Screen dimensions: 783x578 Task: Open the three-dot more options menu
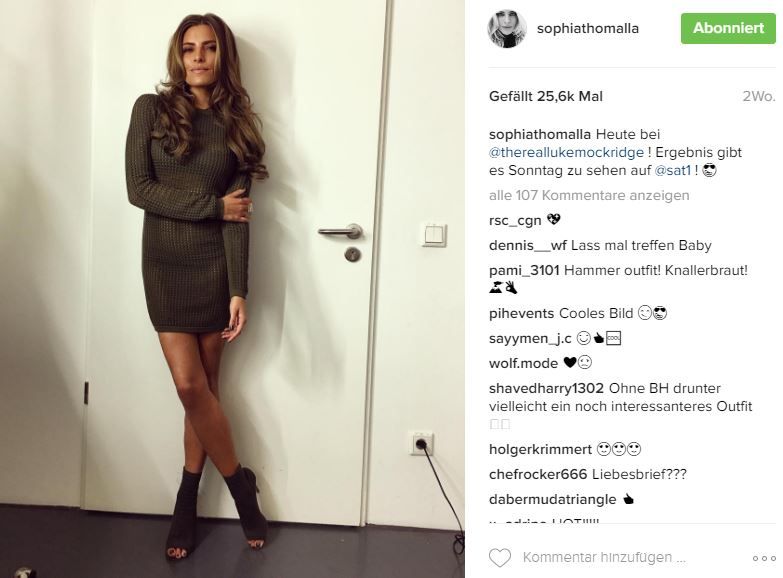pos(764,559)
